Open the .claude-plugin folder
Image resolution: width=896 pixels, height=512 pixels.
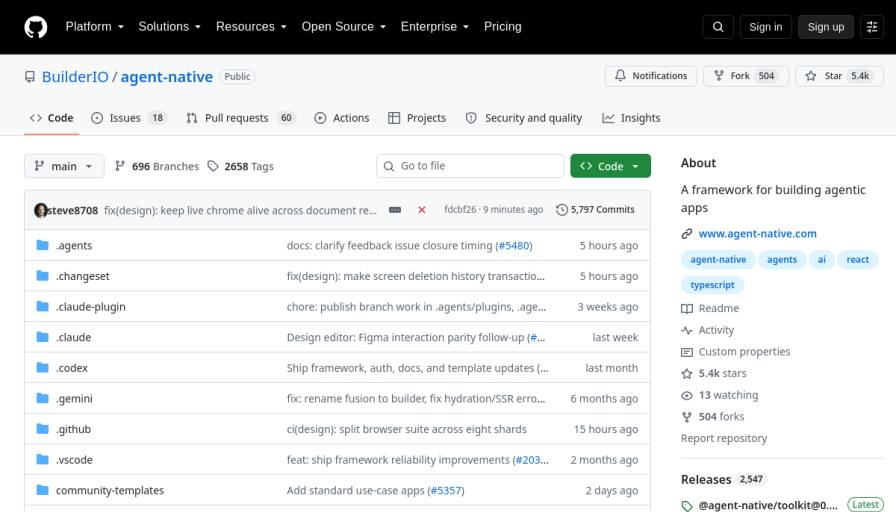pos(90,307)
